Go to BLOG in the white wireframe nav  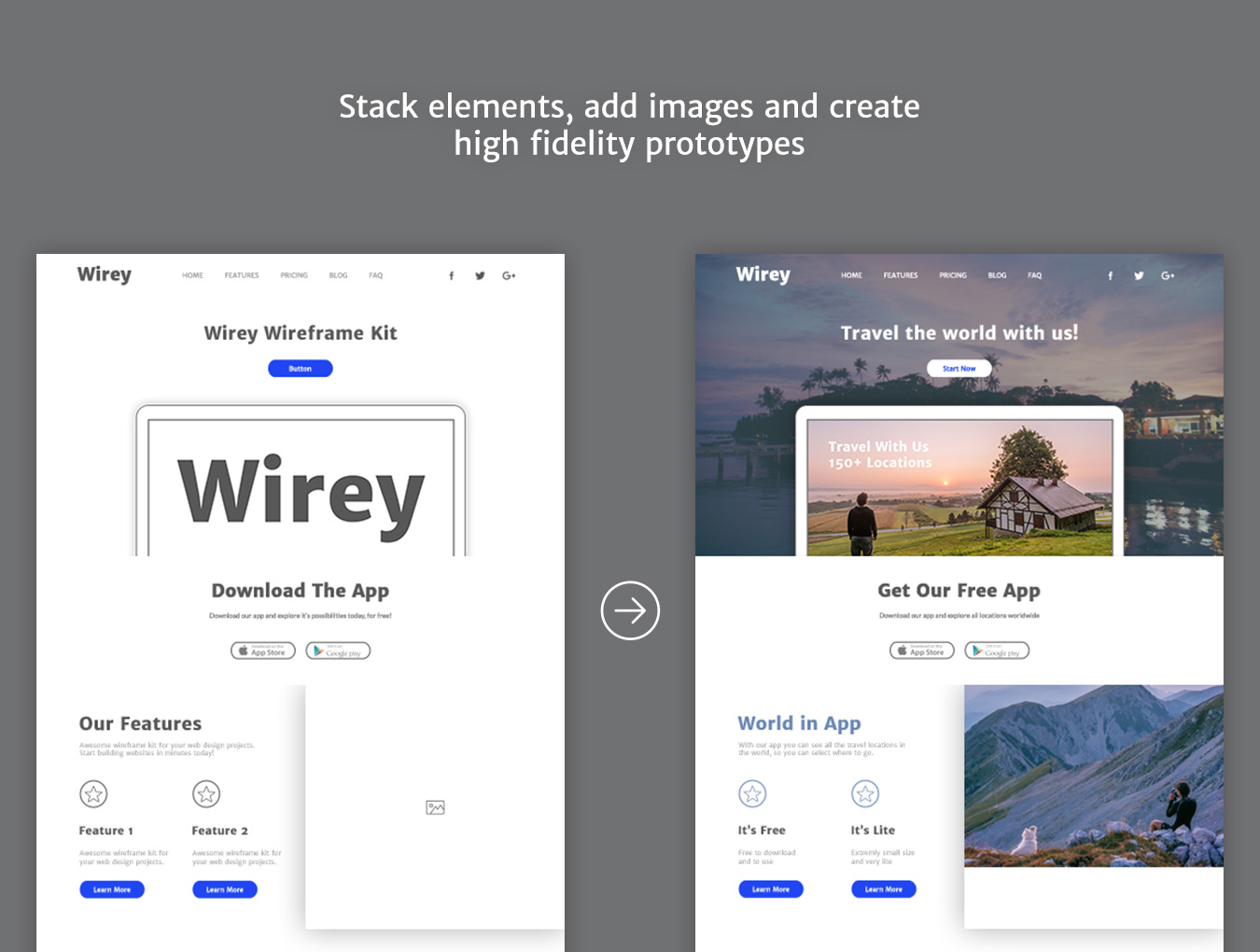(x=338, y=275)
